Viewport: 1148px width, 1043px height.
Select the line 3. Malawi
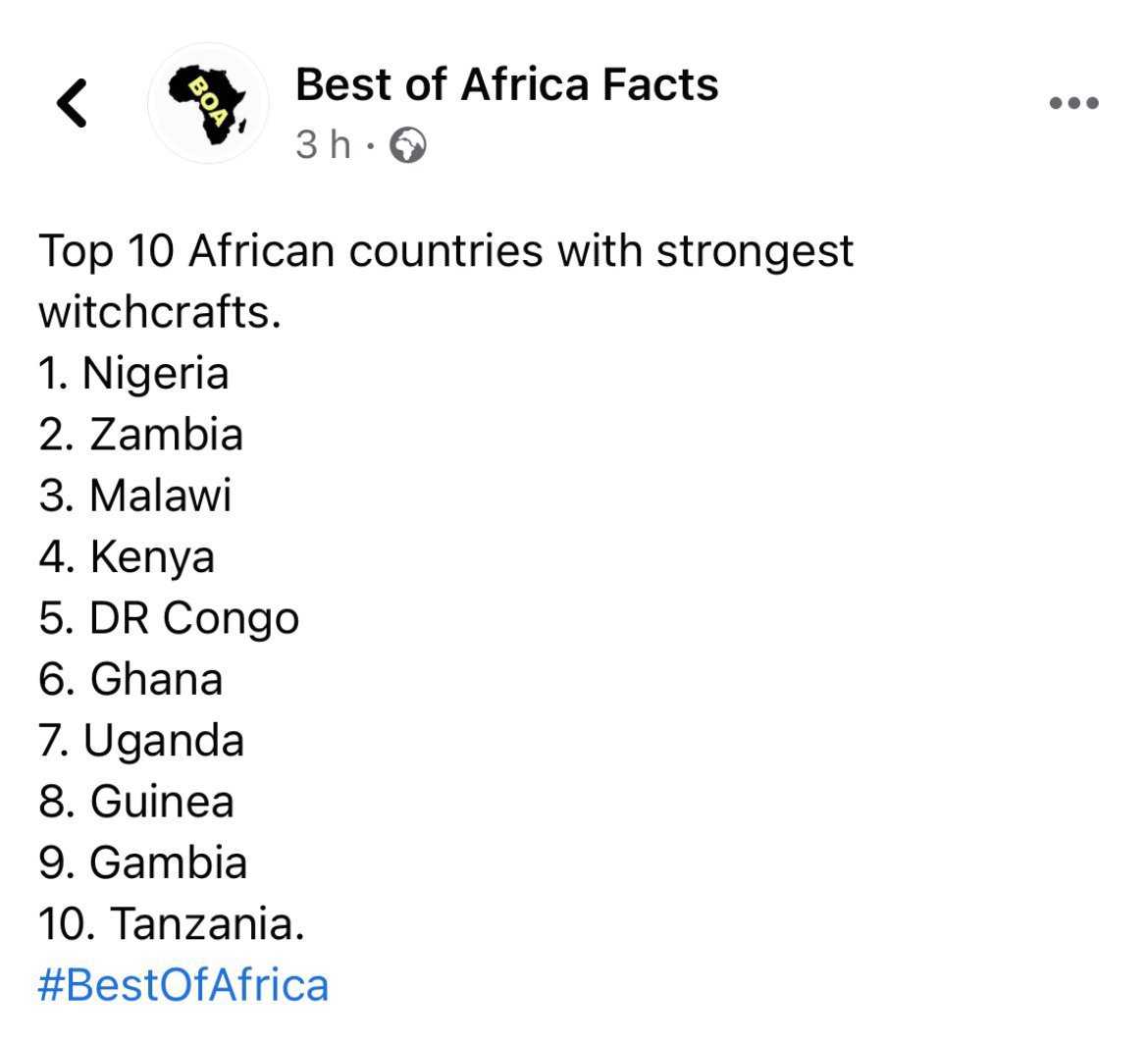click(x=135, y=495)
